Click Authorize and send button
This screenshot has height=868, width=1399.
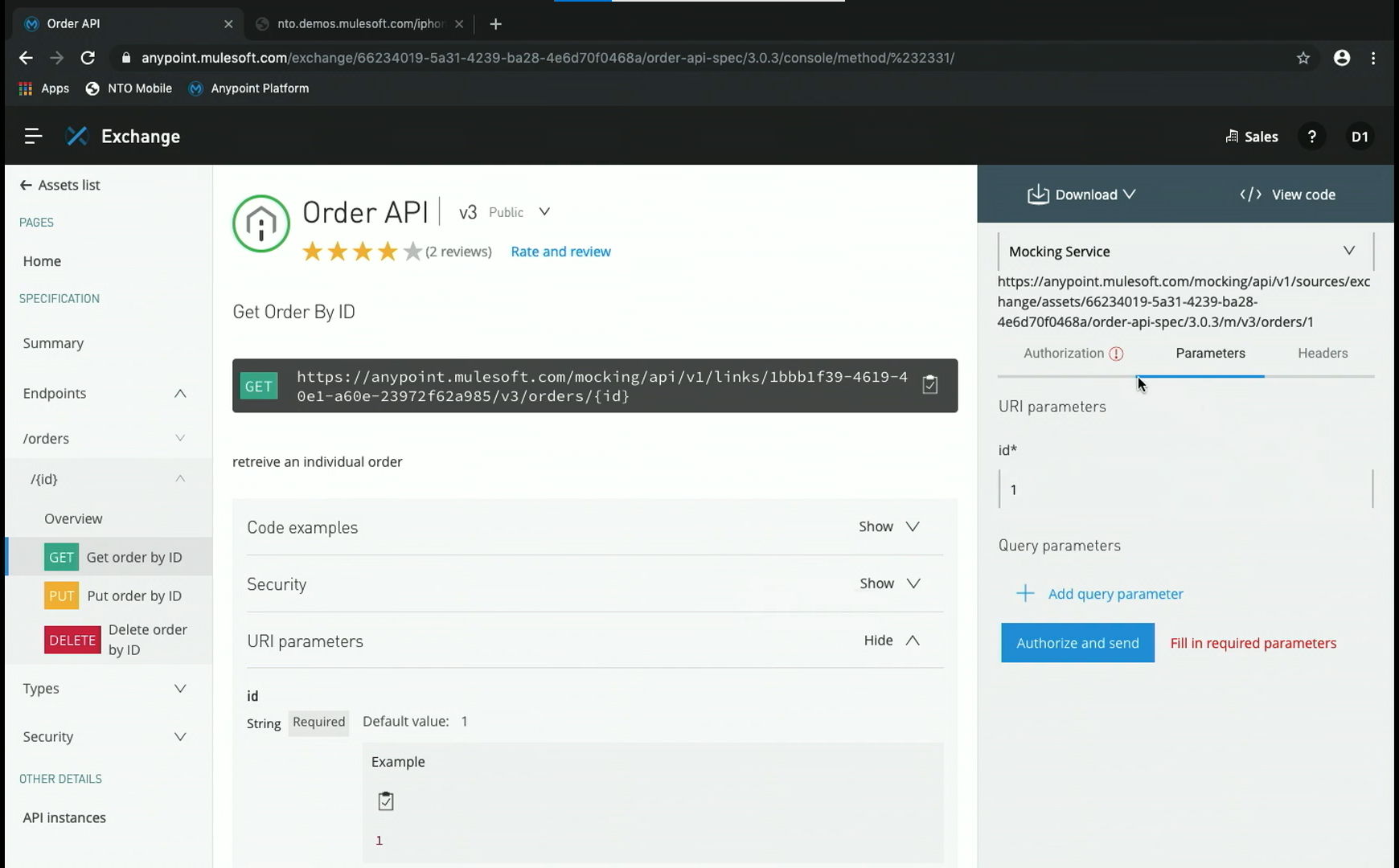pyautogui.click(x=1077, y=643)
